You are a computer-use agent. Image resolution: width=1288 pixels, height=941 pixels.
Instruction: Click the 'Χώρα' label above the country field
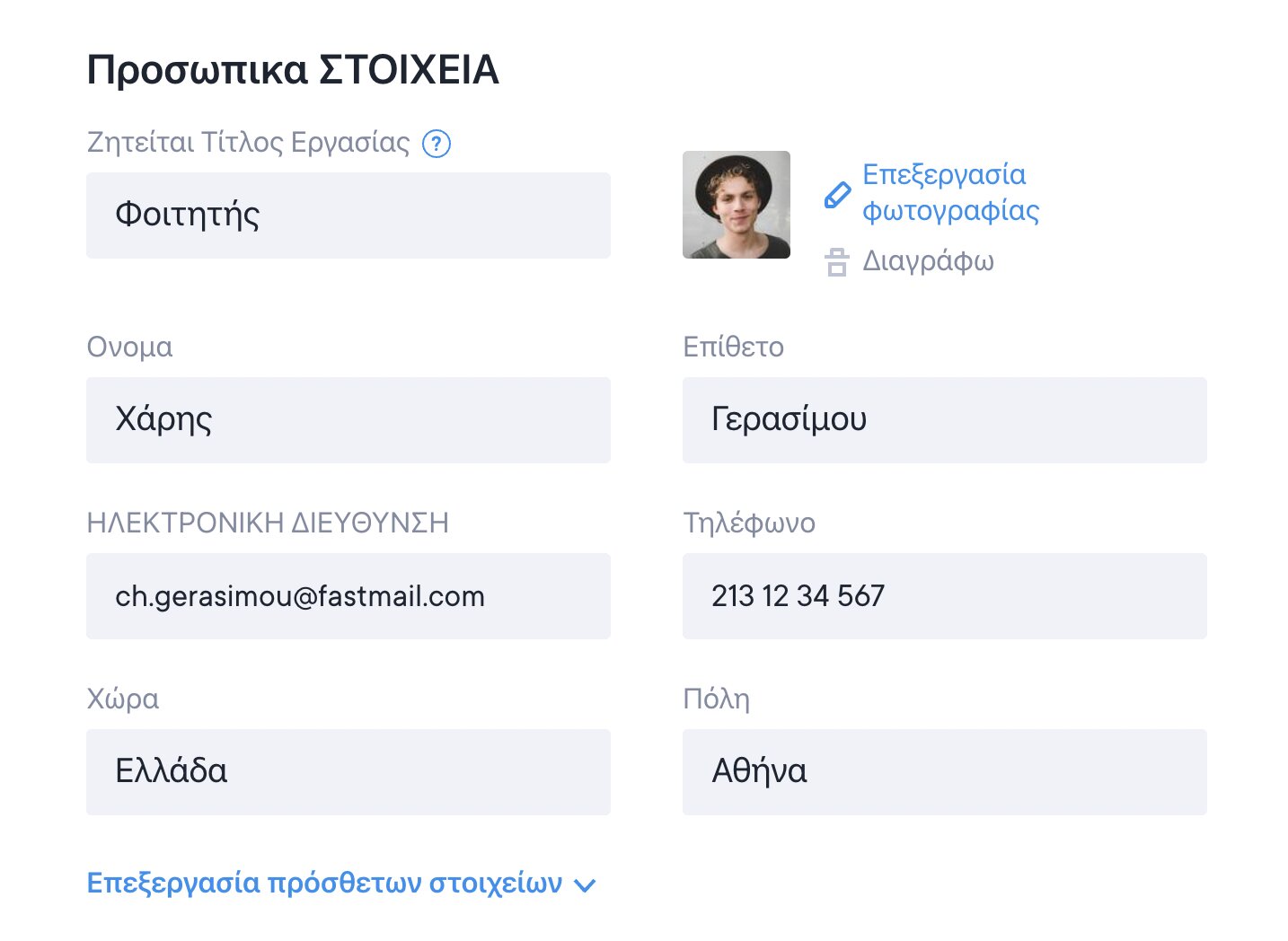pyautogui.click(x=123, y=699)
